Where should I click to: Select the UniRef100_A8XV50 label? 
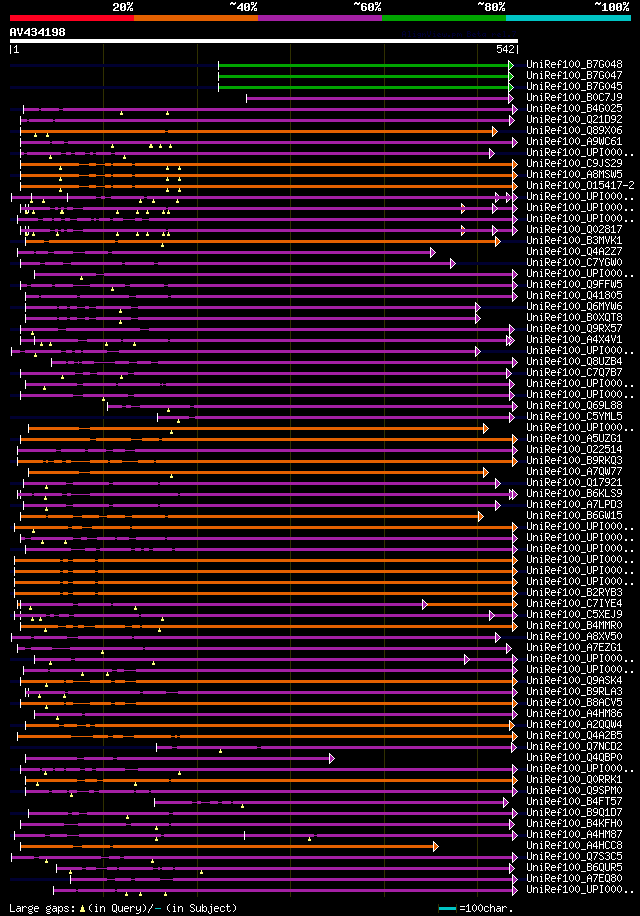click(574, 637)
